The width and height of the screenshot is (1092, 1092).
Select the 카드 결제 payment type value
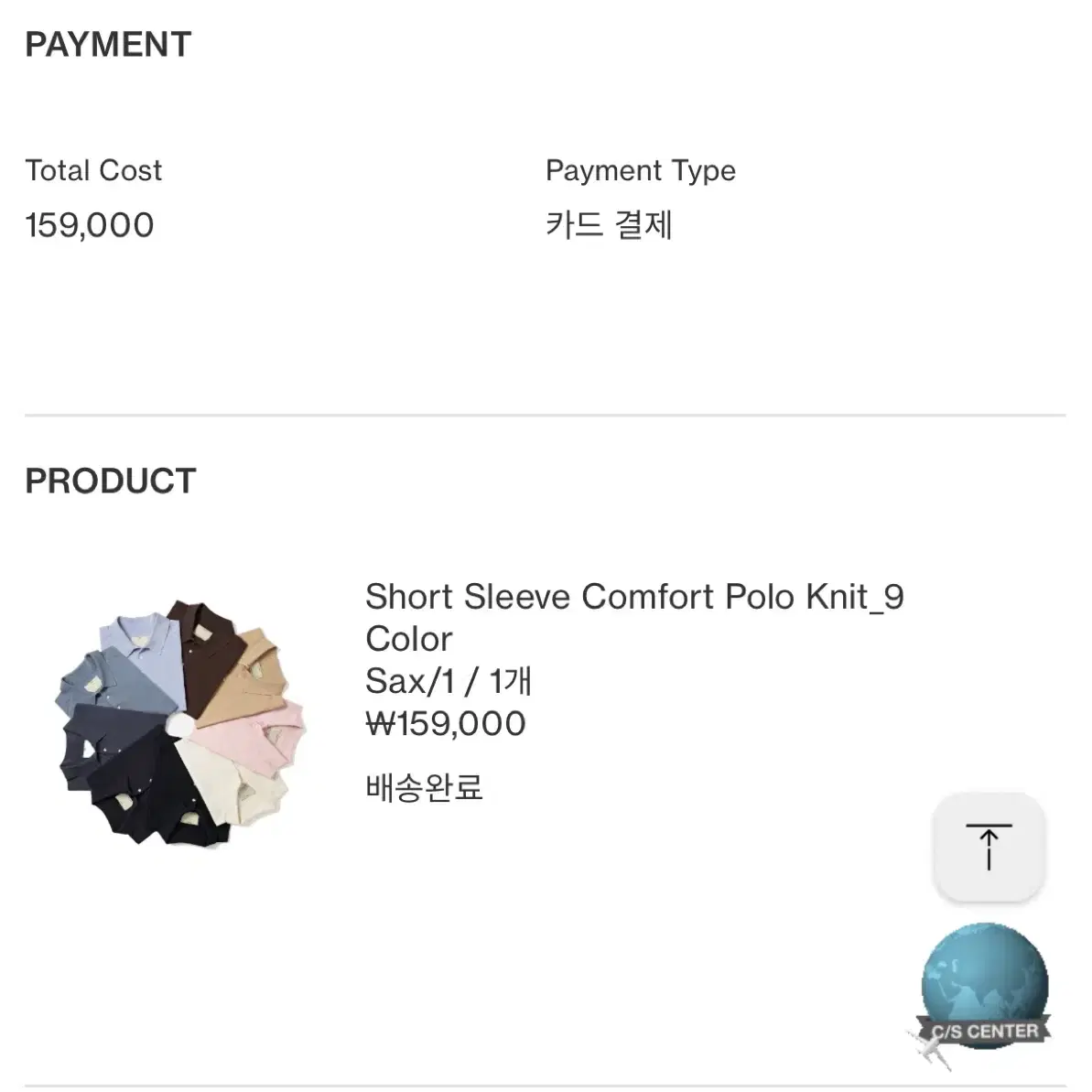609,225
